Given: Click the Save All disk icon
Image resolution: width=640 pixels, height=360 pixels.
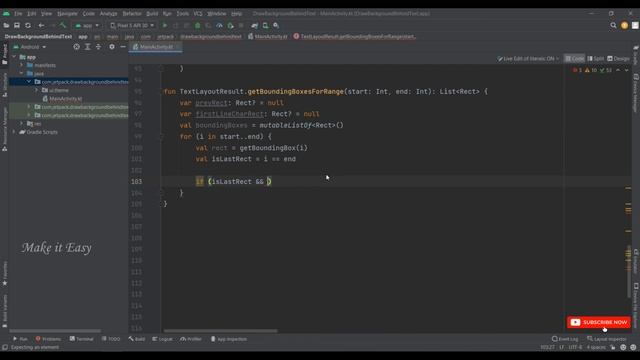Looking at the screenshot, I should (x=17, y=25).
